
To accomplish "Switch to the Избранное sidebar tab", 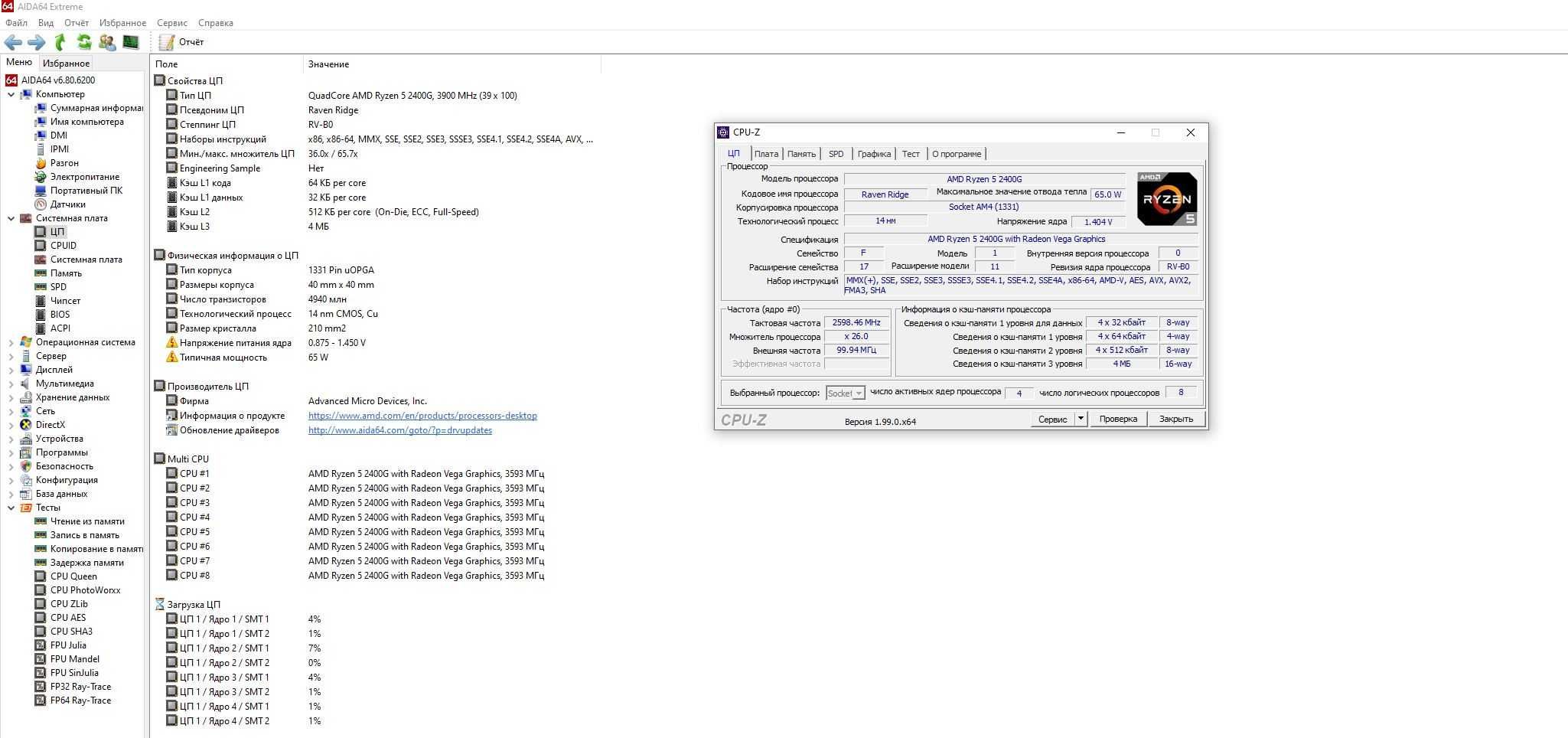I will 66,64.
